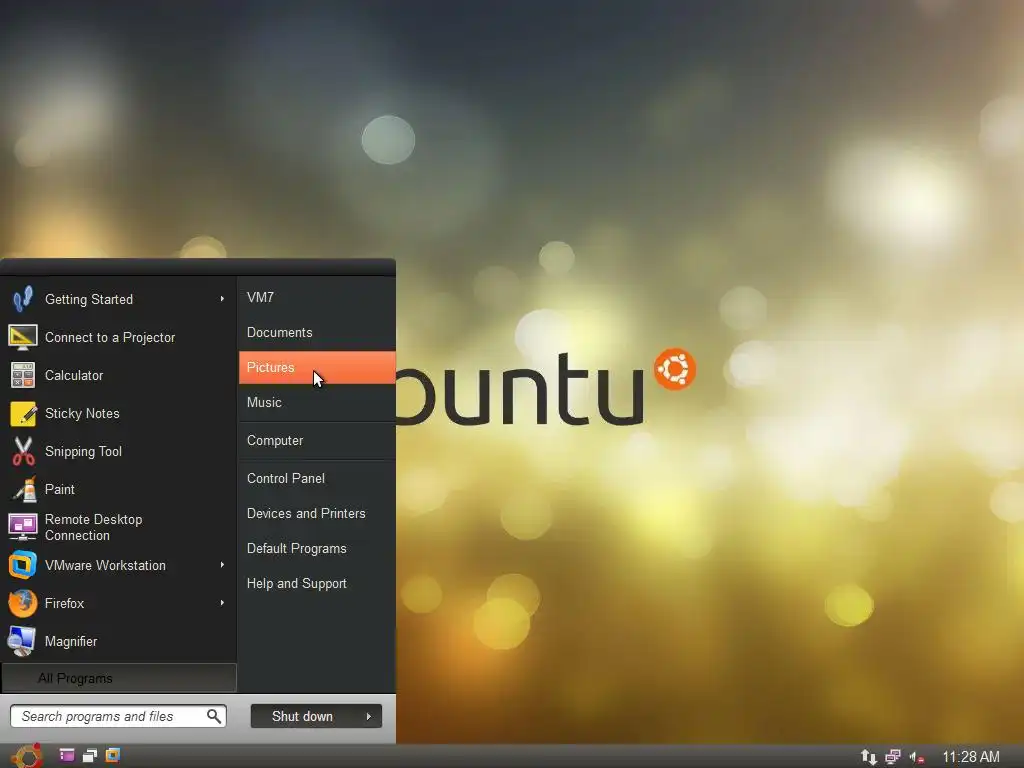Screen dimensions: 1024x768
Task: Click the Sticky Notes label
Action: 82,413
